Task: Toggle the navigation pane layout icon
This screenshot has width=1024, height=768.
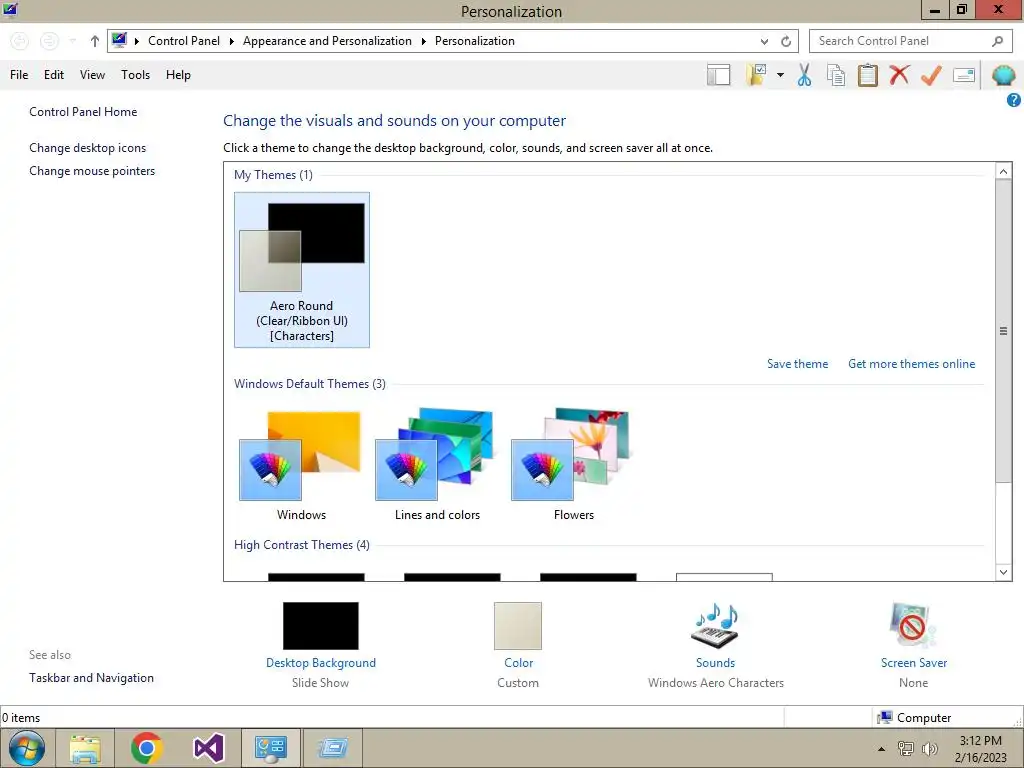Action: 718,75
